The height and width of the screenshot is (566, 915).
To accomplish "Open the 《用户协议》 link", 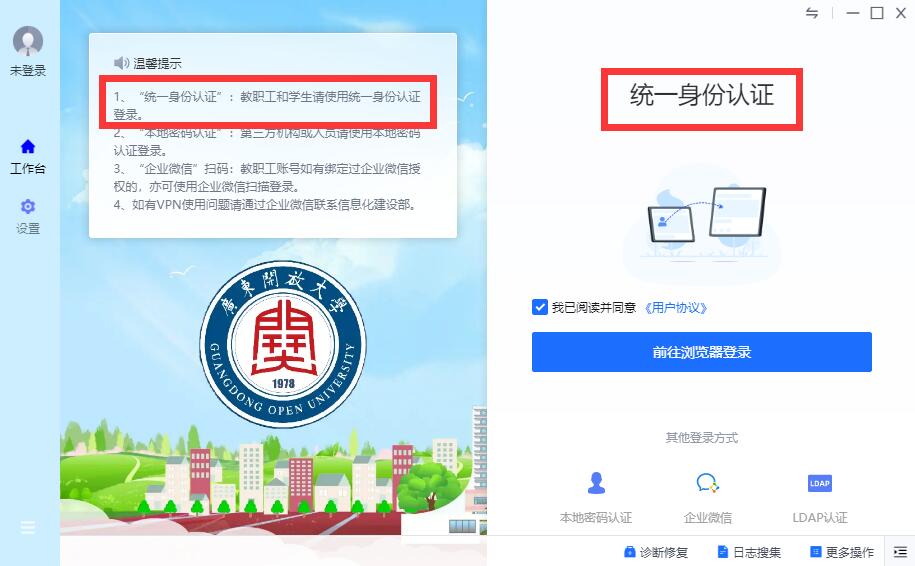I will 675,308.
